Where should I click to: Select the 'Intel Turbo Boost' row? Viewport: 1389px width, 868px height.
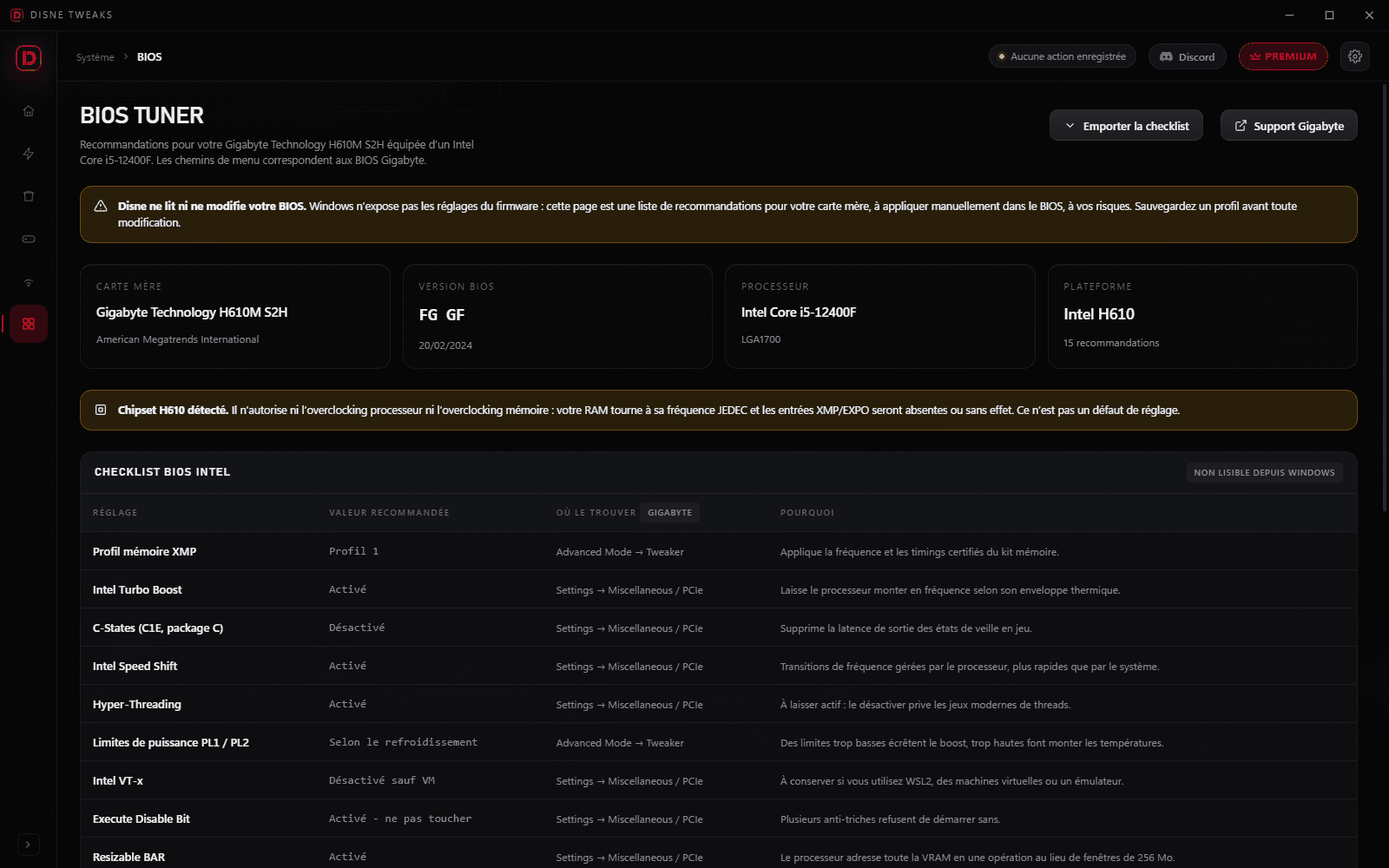718,589
